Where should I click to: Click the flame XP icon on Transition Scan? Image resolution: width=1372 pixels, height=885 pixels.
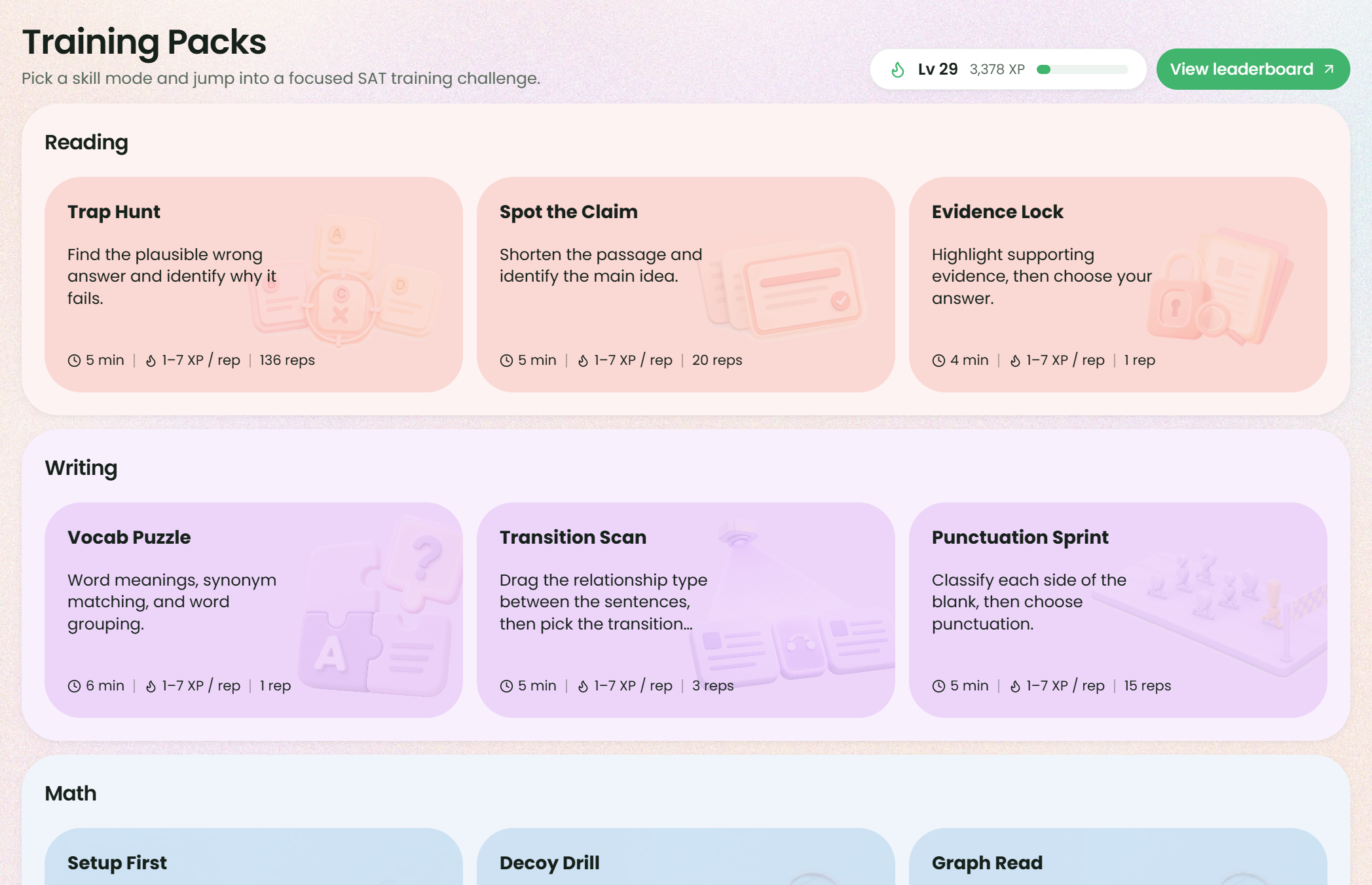pyautogui.click(x=583, y=686)
